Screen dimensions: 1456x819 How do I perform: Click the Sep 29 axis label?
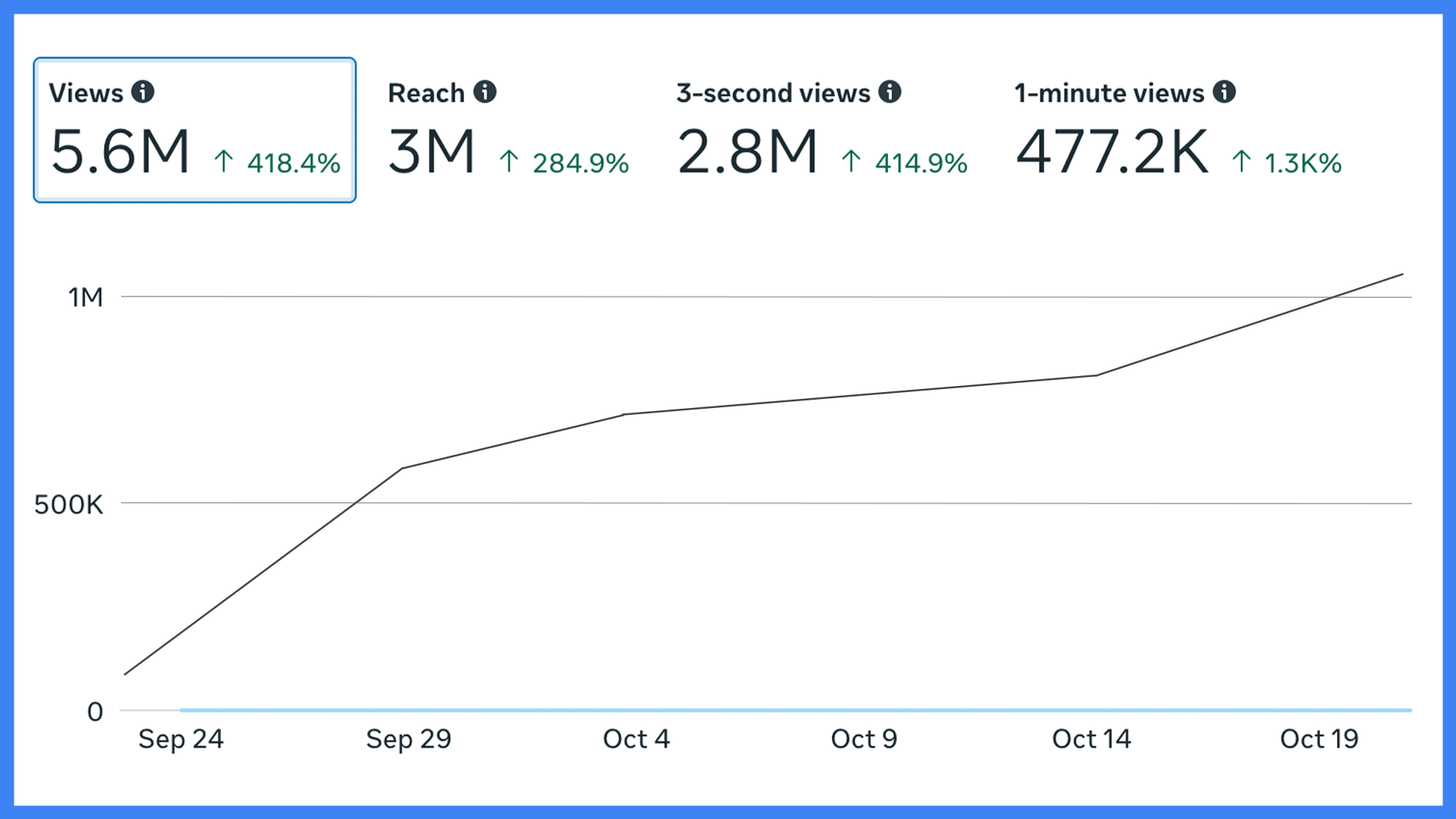408,739
